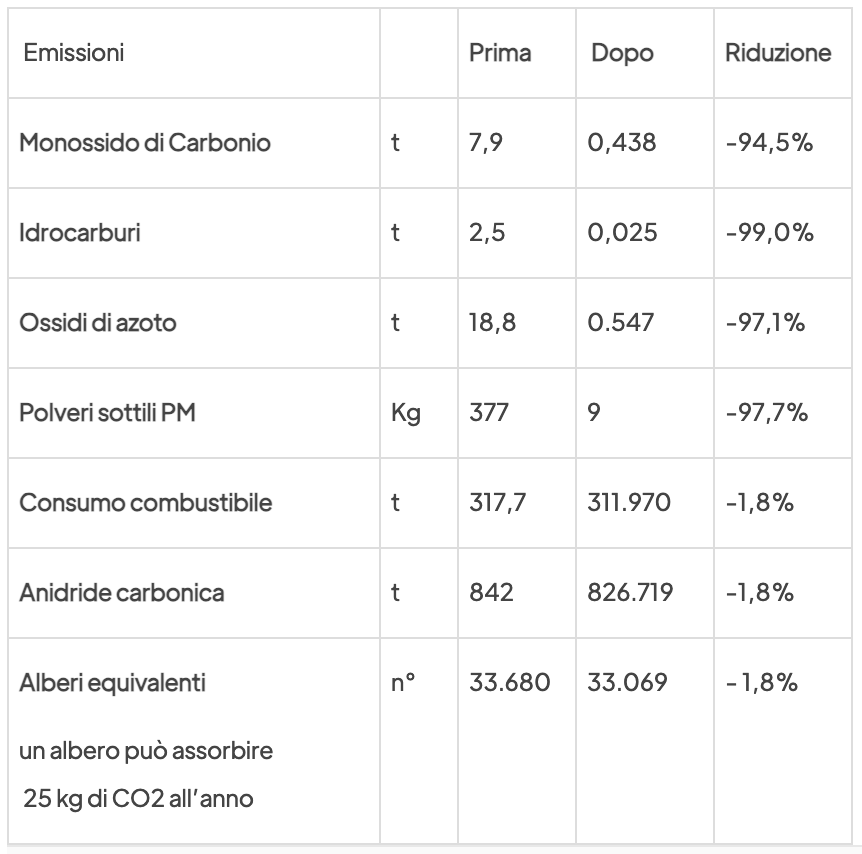Click the "Ossidi di azoto" row label
Image resolution: width=862 pixels, height=854 pixels.
pyautogui.click(x=99, y=323)
